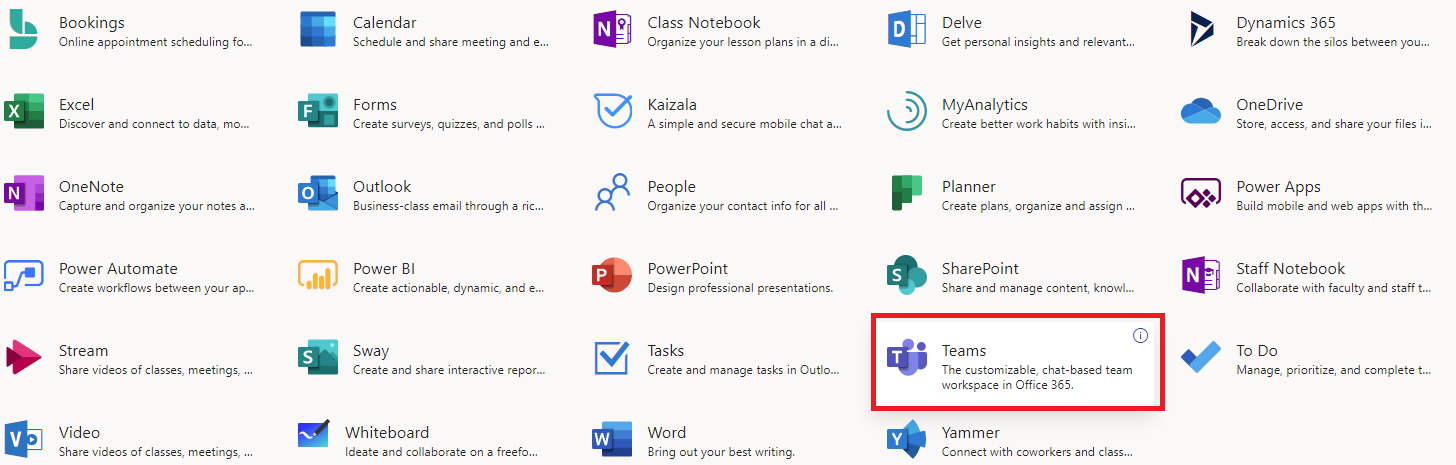The image size is (1456, 465).
Task: Click the PowerPoint title link
Action: pyautogui.click(x=688, y=268)
